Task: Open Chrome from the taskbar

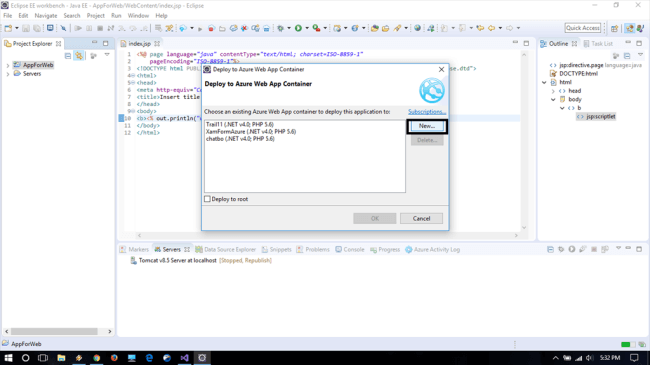Action: (97, 358)
